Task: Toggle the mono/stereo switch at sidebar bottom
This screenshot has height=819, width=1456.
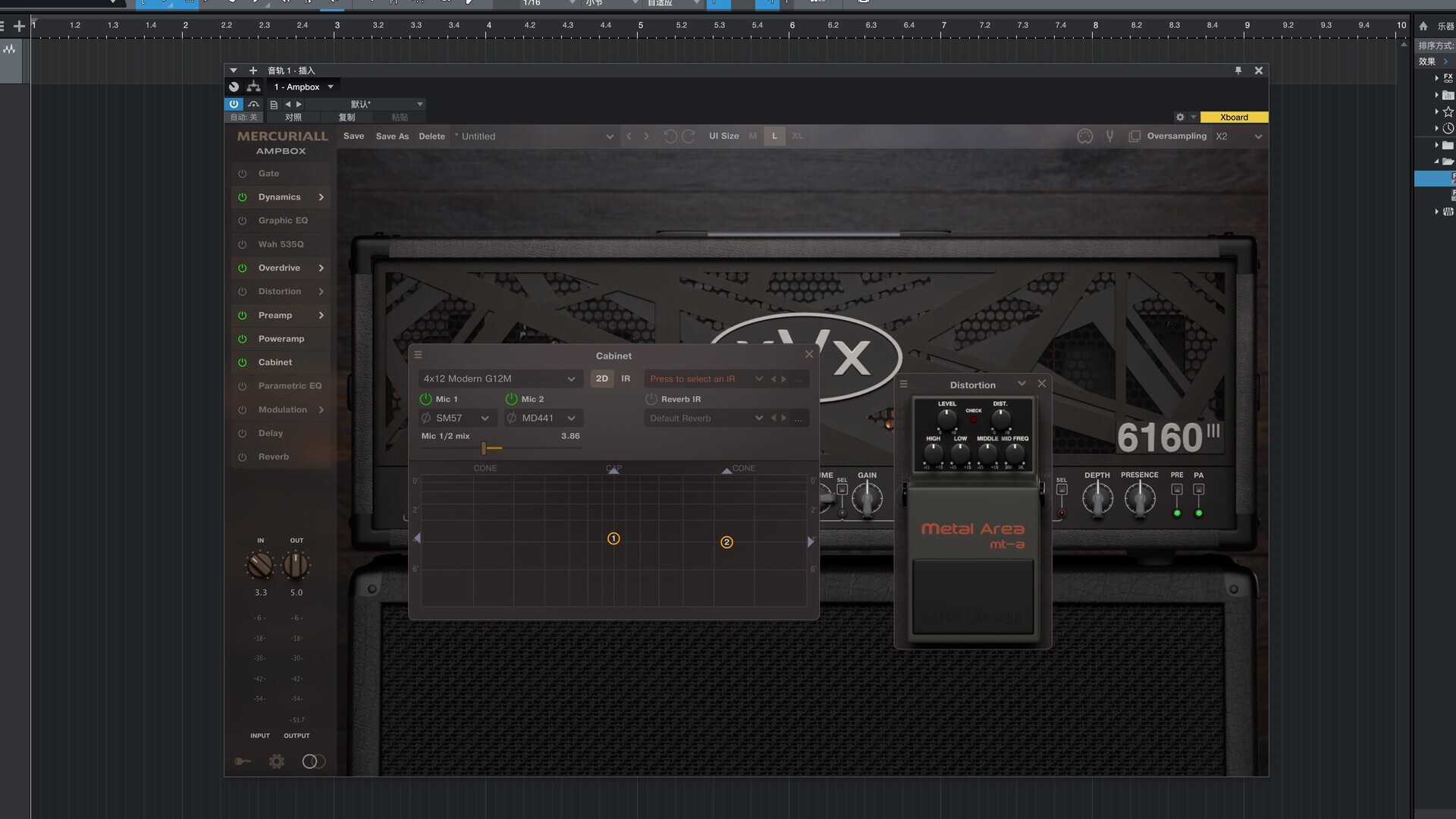Action: (x=313, y=761)
